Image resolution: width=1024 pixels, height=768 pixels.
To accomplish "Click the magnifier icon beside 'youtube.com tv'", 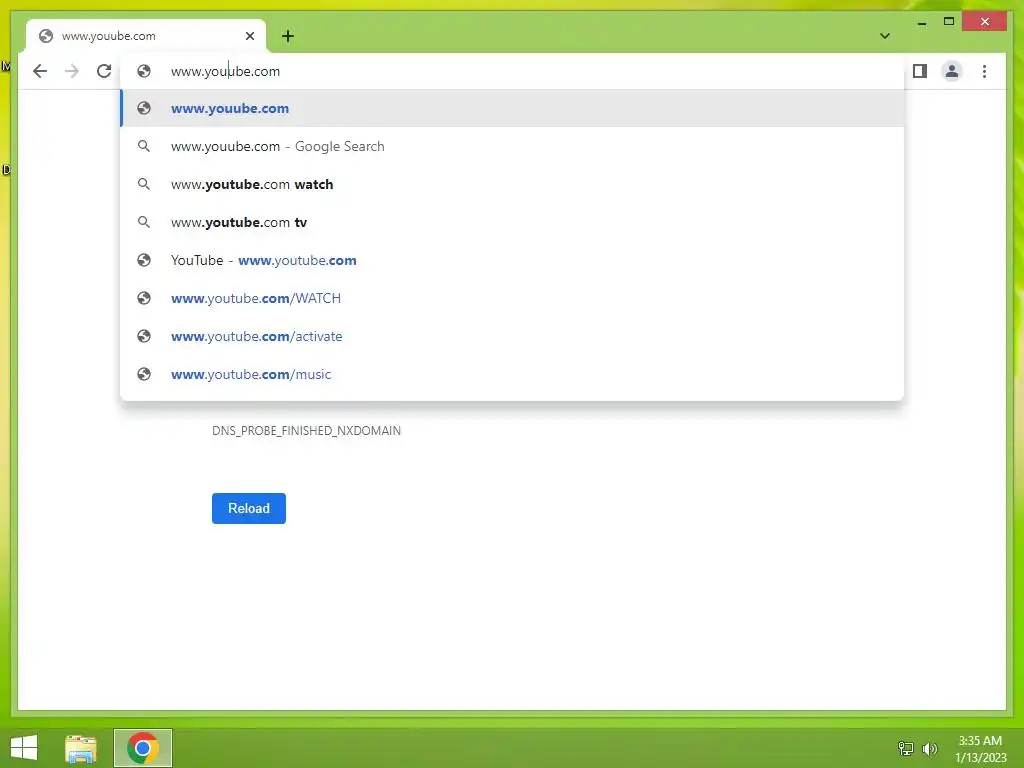I will [x=144, y=222].
